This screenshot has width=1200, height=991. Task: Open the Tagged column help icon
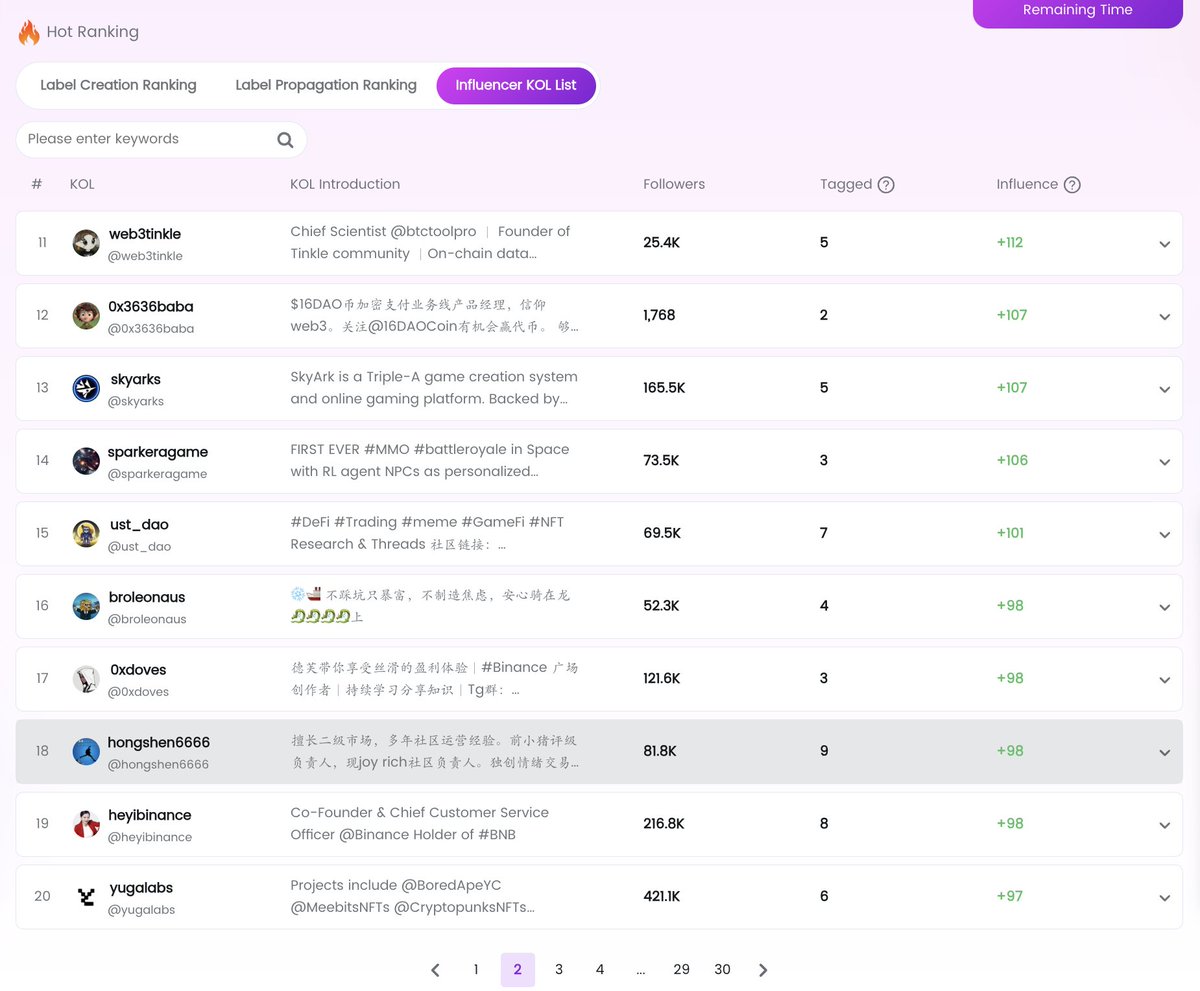pos(886,185)
